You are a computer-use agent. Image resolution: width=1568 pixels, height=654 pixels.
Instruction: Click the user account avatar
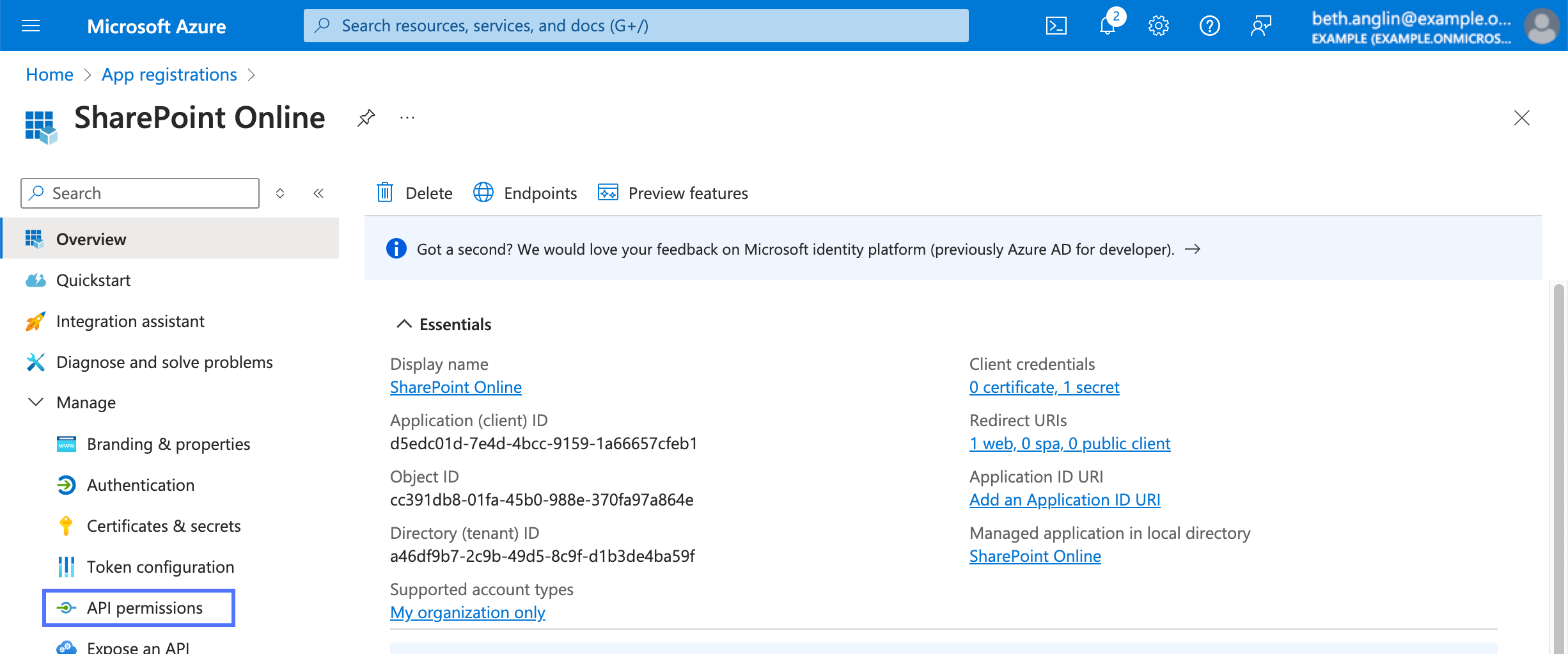coord(1542,26)
